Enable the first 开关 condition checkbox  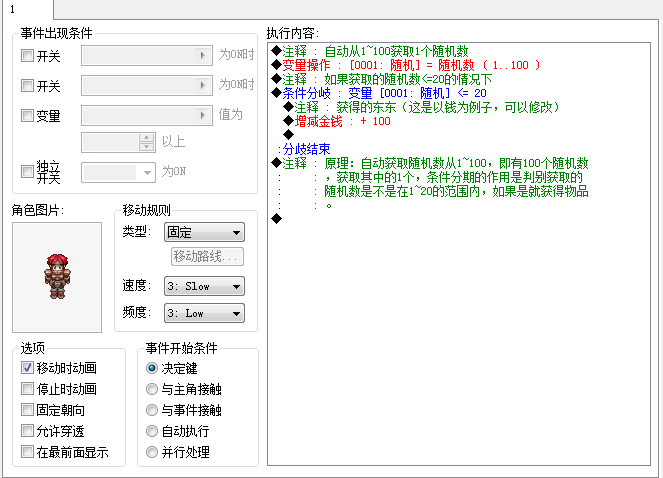pos(27,55)
